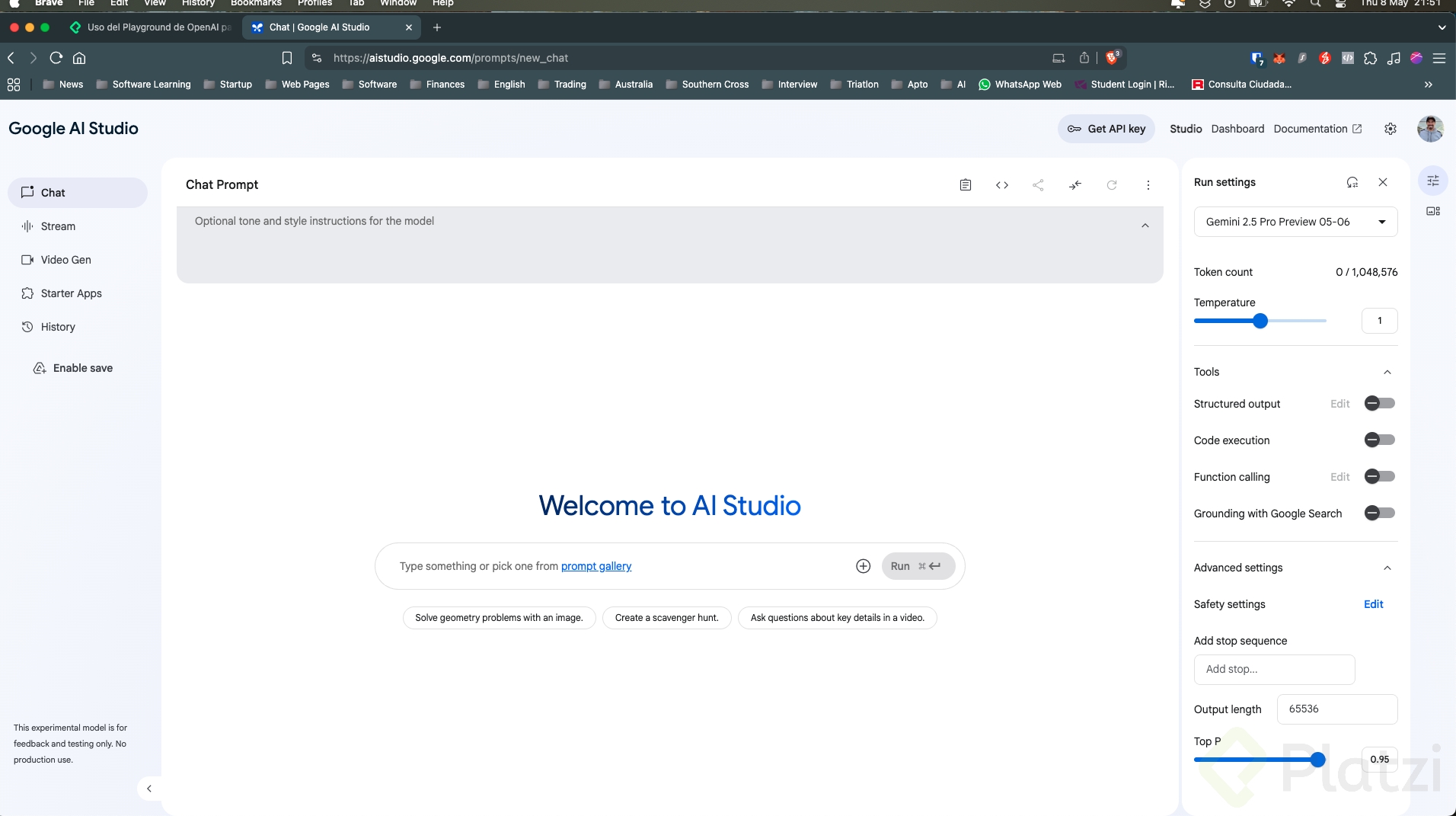Select Chat in the sidebar
The height and width of the screenshot is (816, 1456).
(x=78, y=193)
